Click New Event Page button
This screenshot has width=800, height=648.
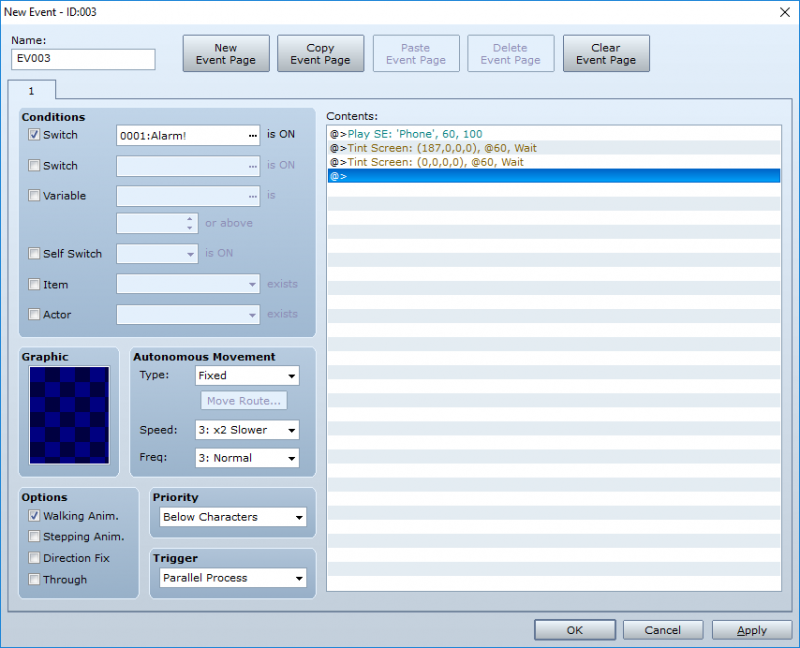click(x=226, y=54)
